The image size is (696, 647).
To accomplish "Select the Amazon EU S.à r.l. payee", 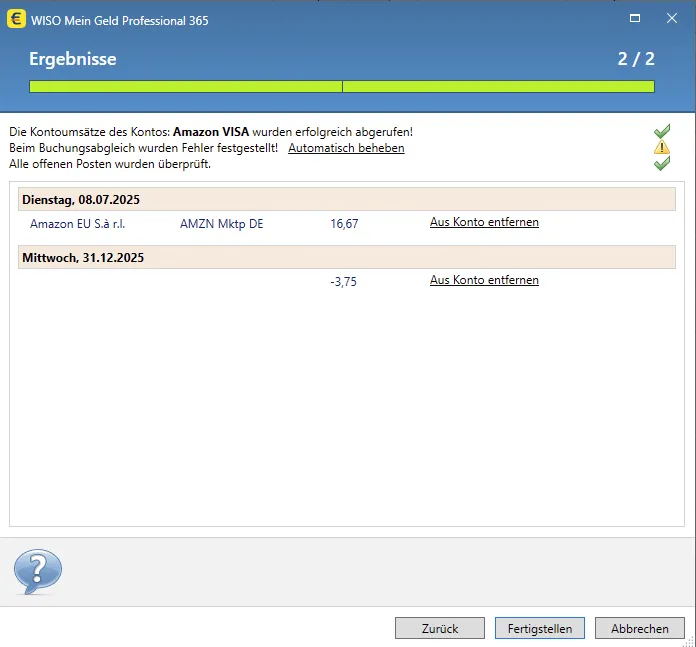I will (x=77, y=224).
